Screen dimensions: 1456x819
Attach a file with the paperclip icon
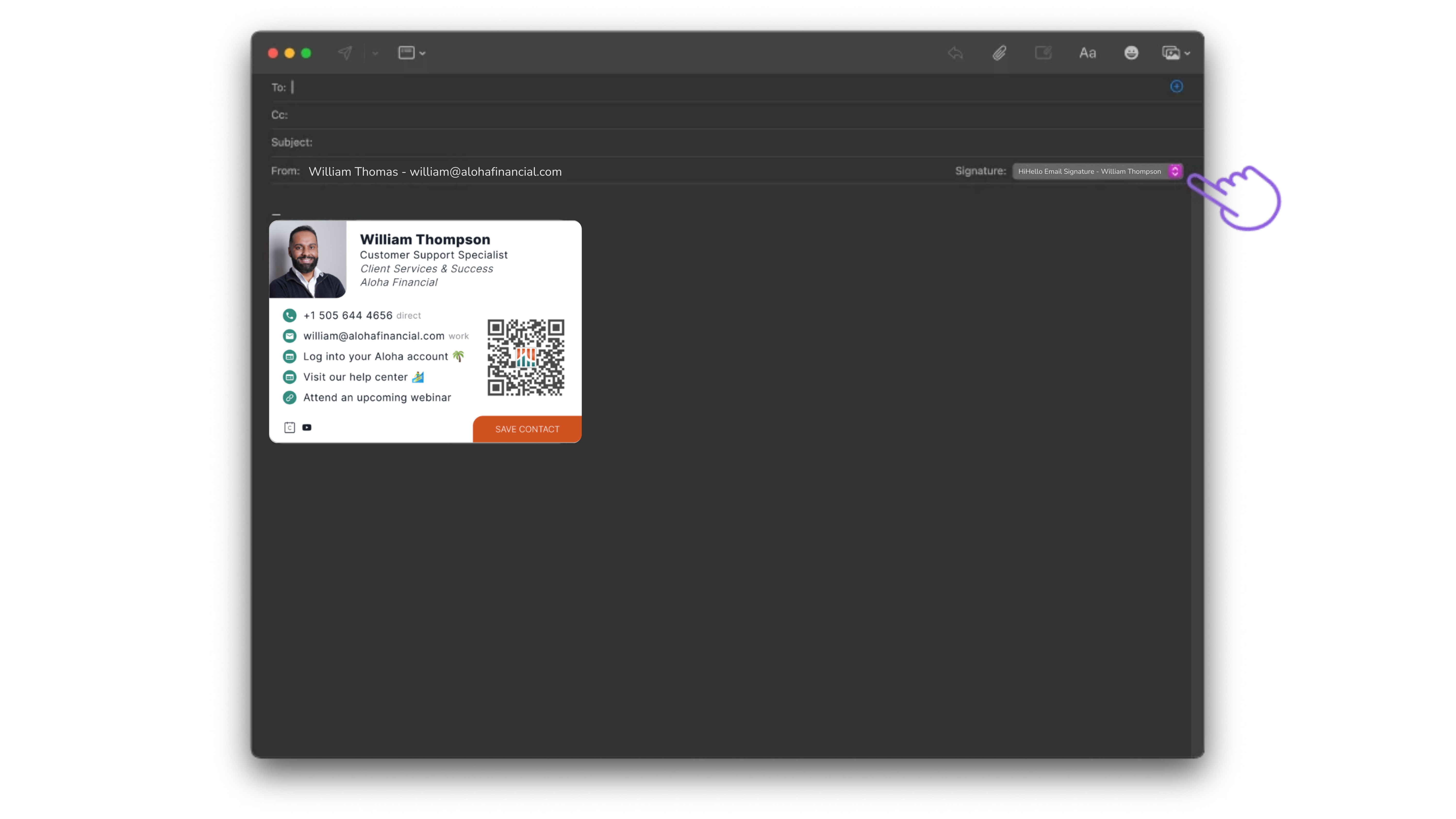[999, 53]
